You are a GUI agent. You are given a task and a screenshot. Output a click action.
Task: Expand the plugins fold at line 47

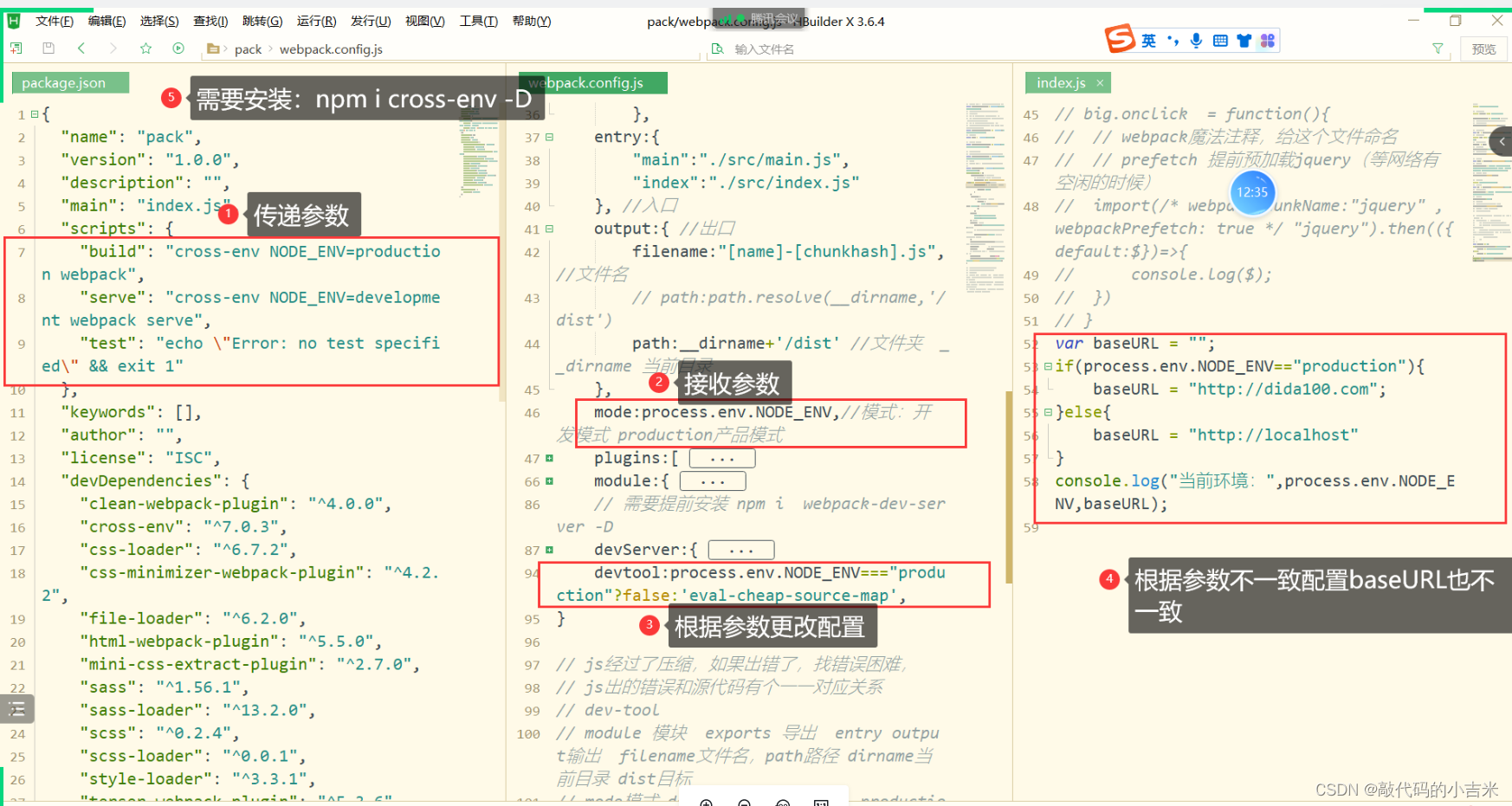pos(549,458)
